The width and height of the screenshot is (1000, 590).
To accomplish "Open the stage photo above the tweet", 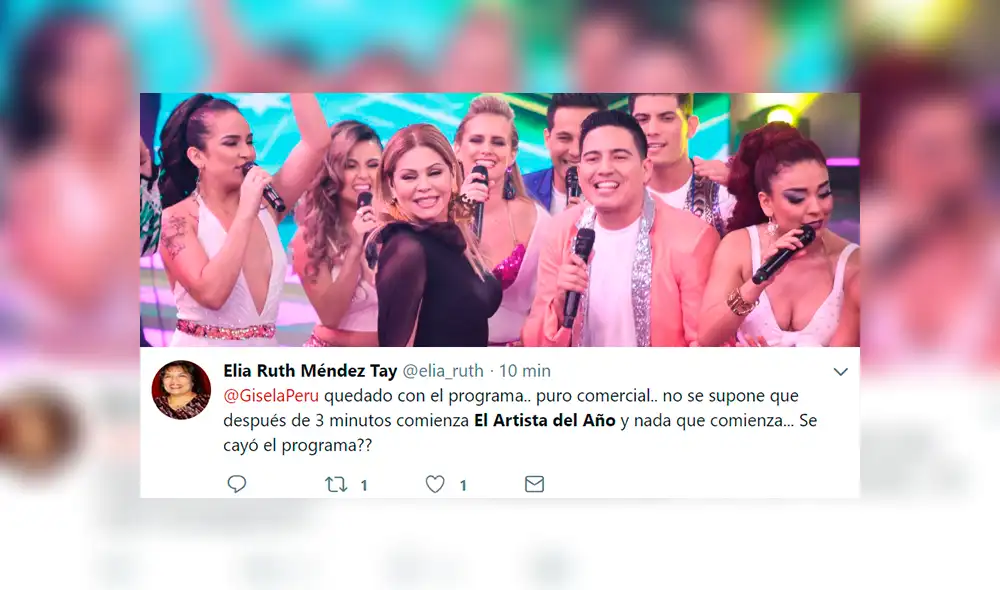I will click(500, 219).
